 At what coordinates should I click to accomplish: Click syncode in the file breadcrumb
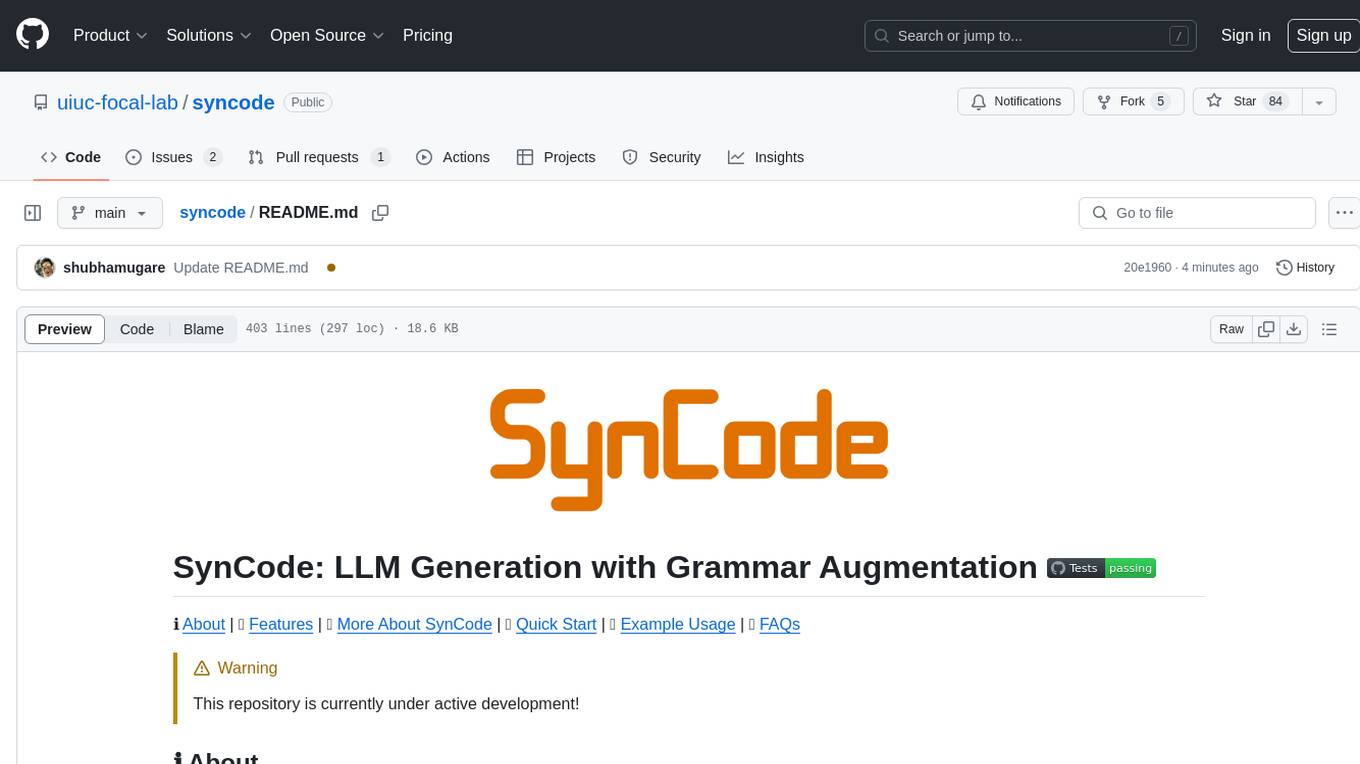pos(212,212)
